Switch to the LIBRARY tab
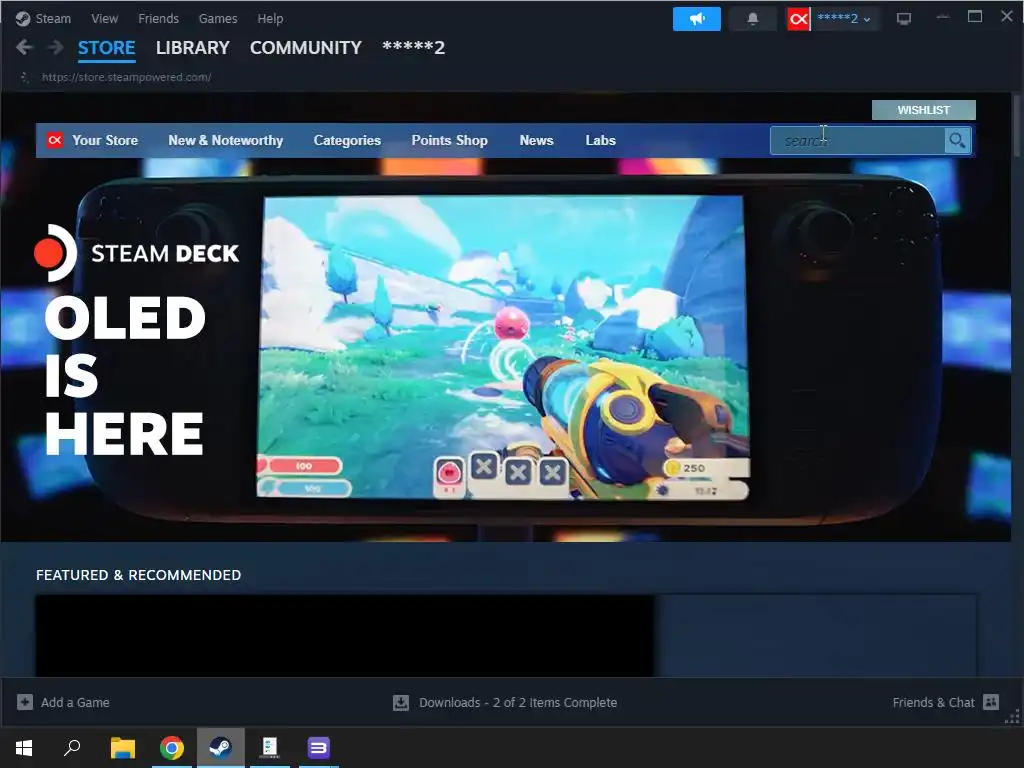 tap(193, 48)
